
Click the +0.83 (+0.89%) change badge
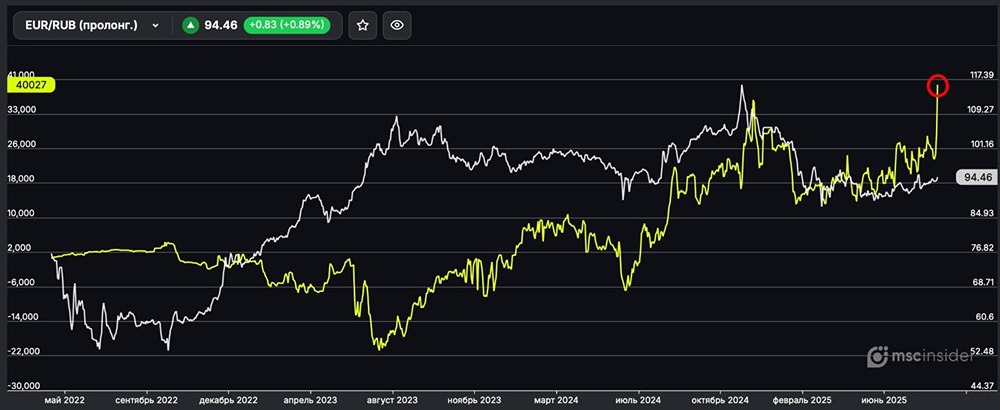click(287, 26)
